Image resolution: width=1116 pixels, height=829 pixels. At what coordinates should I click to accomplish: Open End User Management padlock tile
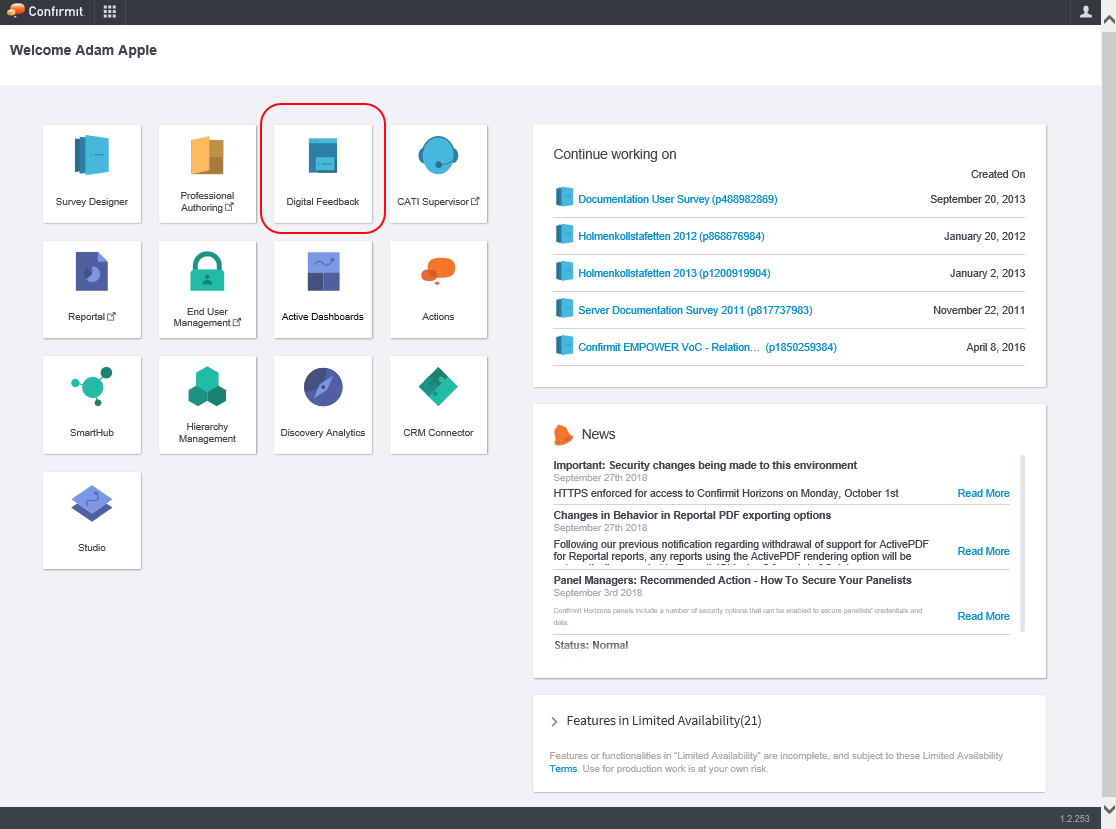pyautogui.click(x=207, y=290)
